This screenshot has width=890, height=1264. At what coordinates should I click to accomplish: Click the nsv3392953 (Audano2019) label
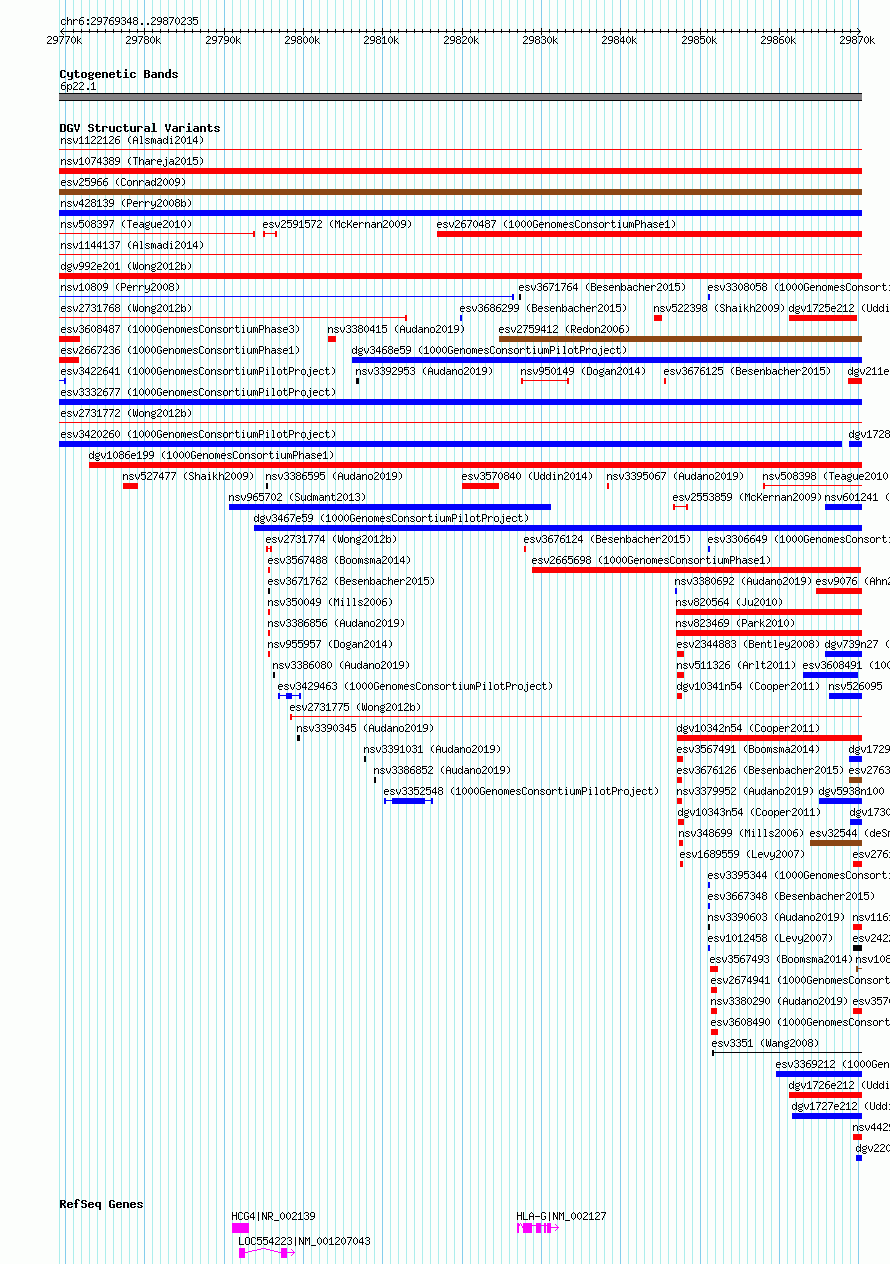(x=424, y=371)
